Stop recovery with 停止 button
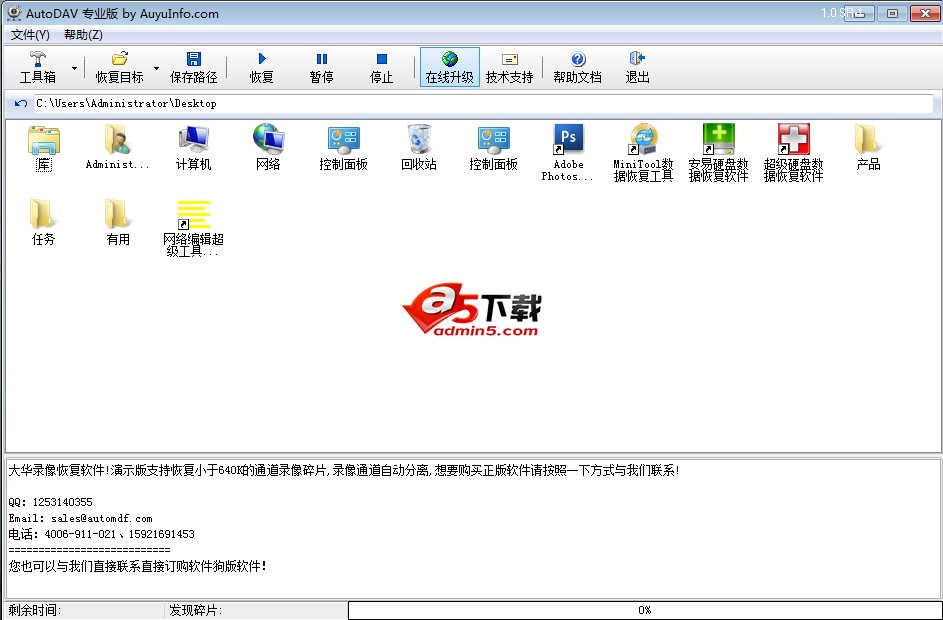This screenshot has width=943, height=620. [x=381, y=67]
